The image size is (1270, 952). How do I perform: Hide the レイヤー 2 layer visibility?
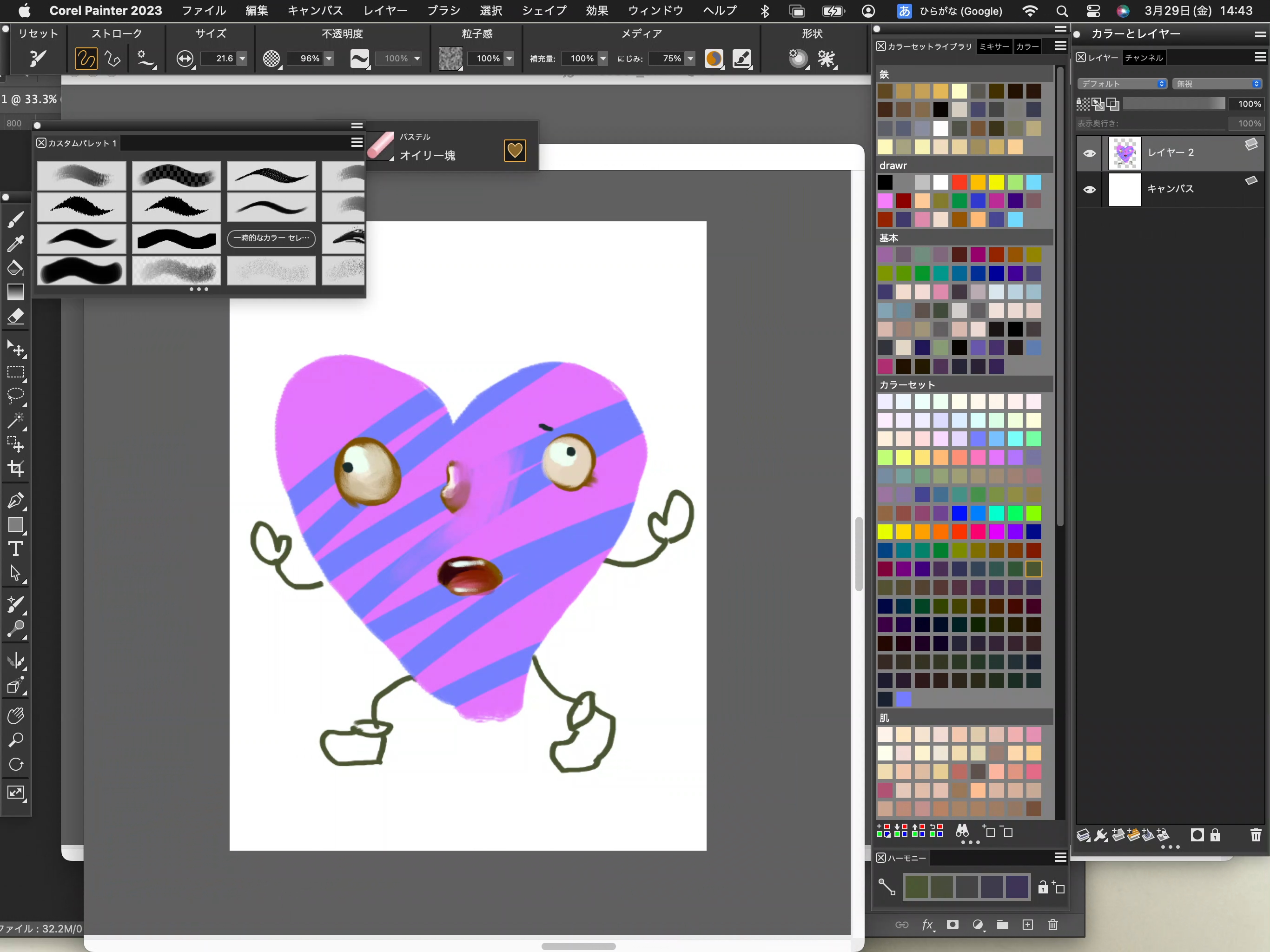(1089, 153)
